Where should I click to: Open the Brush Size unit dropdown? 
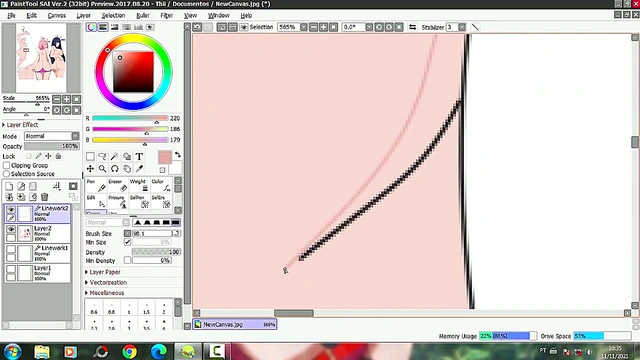(127, 233)
